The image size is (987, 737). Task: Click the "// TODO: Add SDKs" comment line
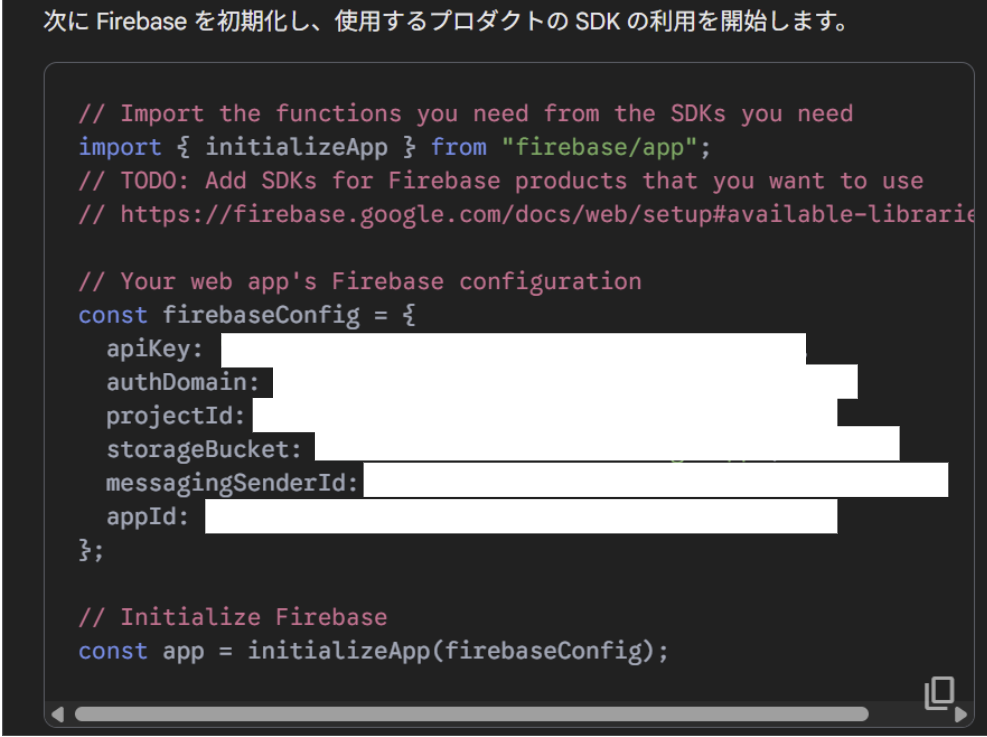tap(500, 181)
